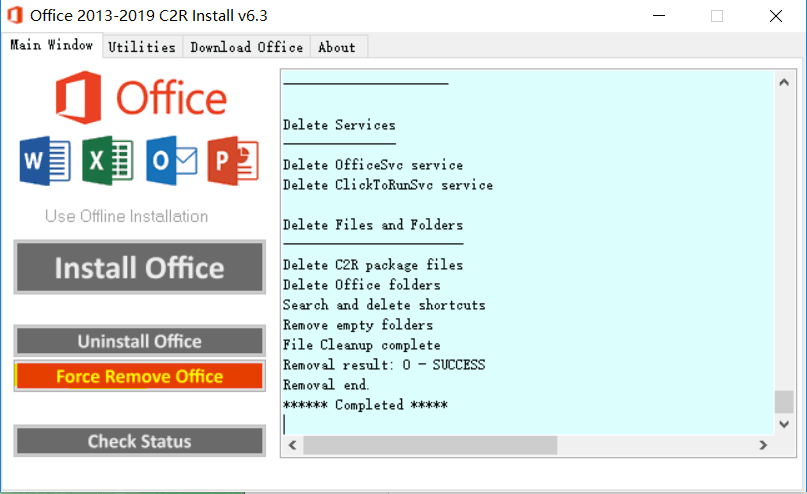This screenshot has height=494, width=807.
Task: Click the log scroll right arrow
Action: 763,445
